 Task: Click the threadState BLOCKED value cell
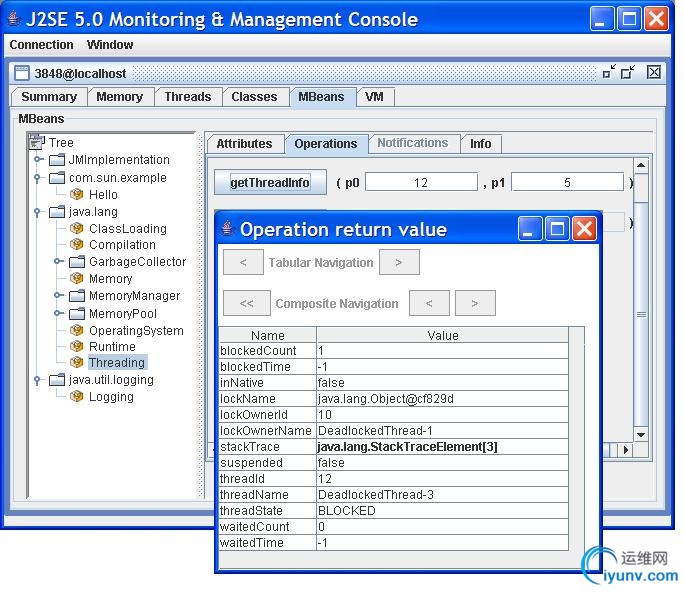point(442,511)
